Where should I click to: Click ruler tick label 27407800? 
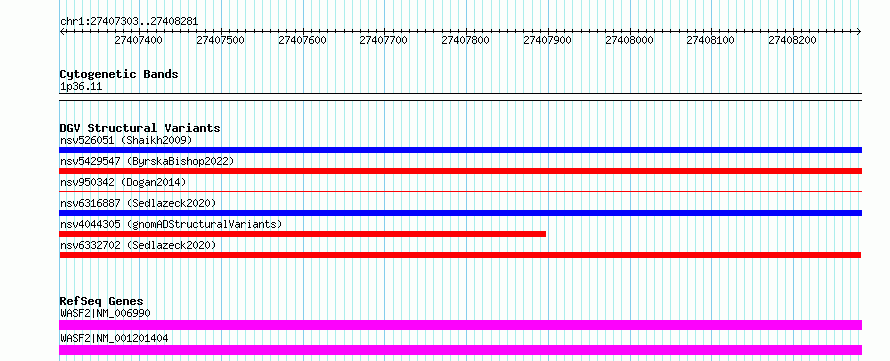point(465,40)
